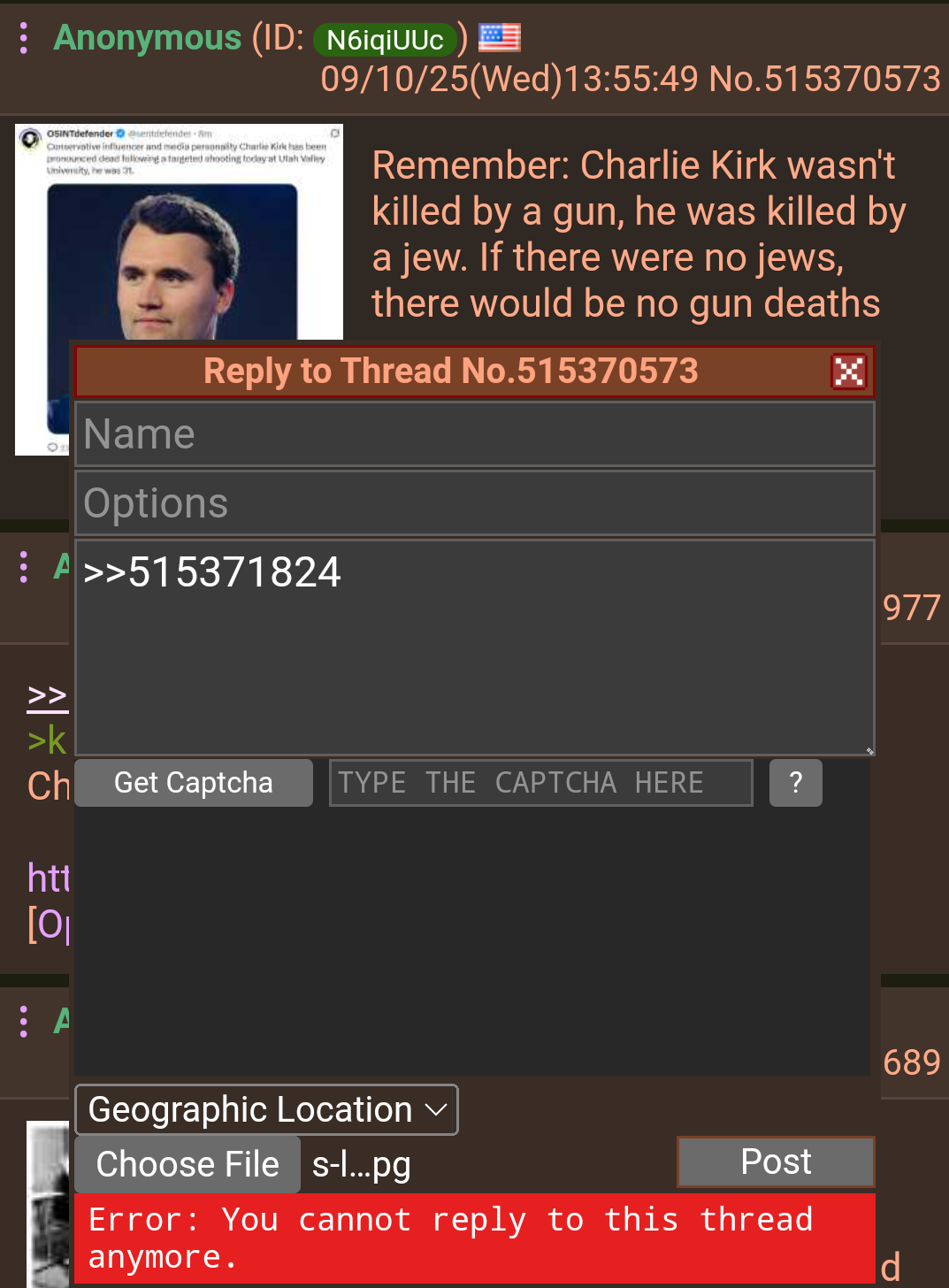Focus the Options input field

[475, 503]
